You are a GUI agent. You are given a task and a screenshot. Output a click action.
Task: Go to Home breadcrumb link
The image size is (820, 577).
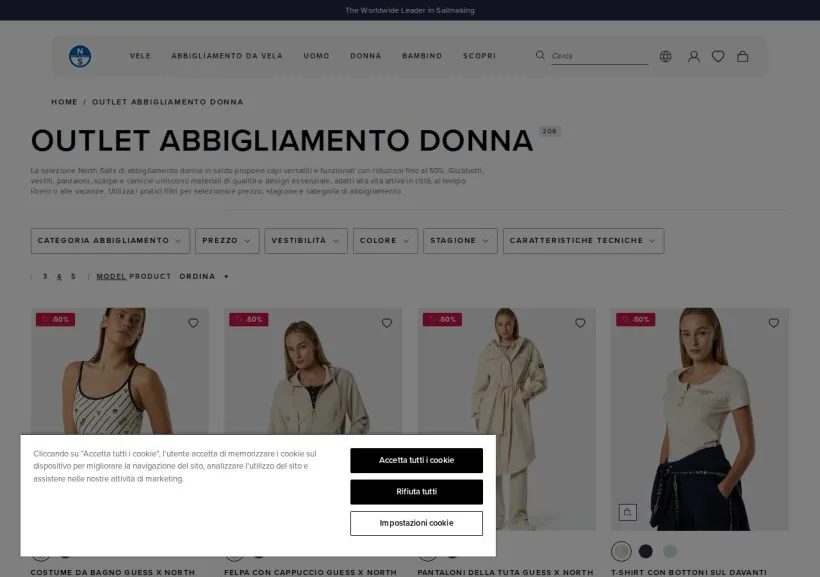pos(64,102)
